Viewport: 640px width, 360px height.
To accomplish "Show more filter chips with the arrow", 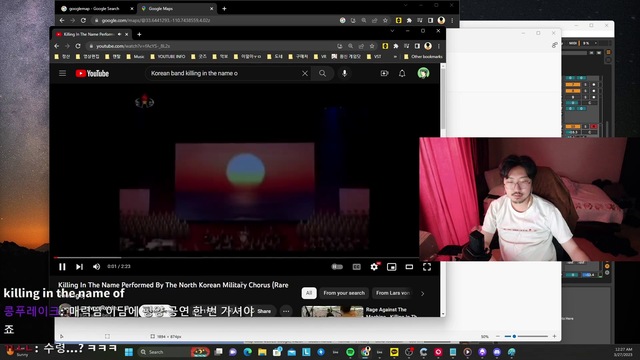I will (x=422, y=293).
